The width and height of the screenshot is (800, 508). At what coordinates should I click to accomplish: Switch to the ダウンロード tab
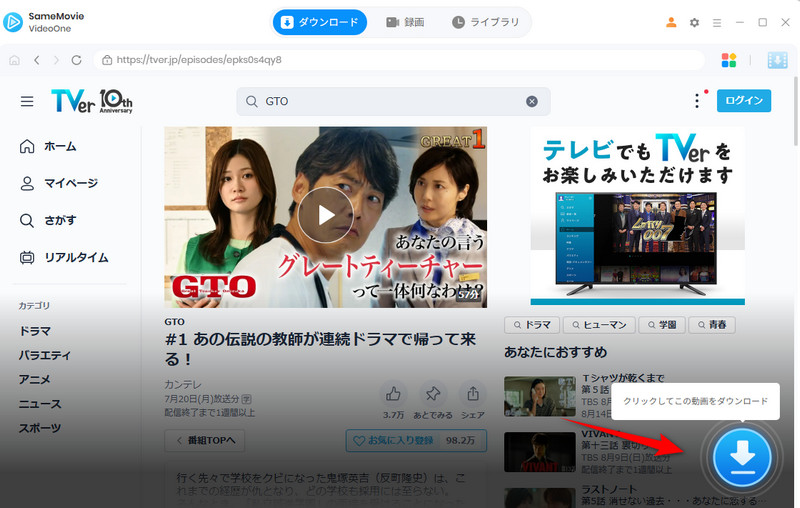click(320, 22)
